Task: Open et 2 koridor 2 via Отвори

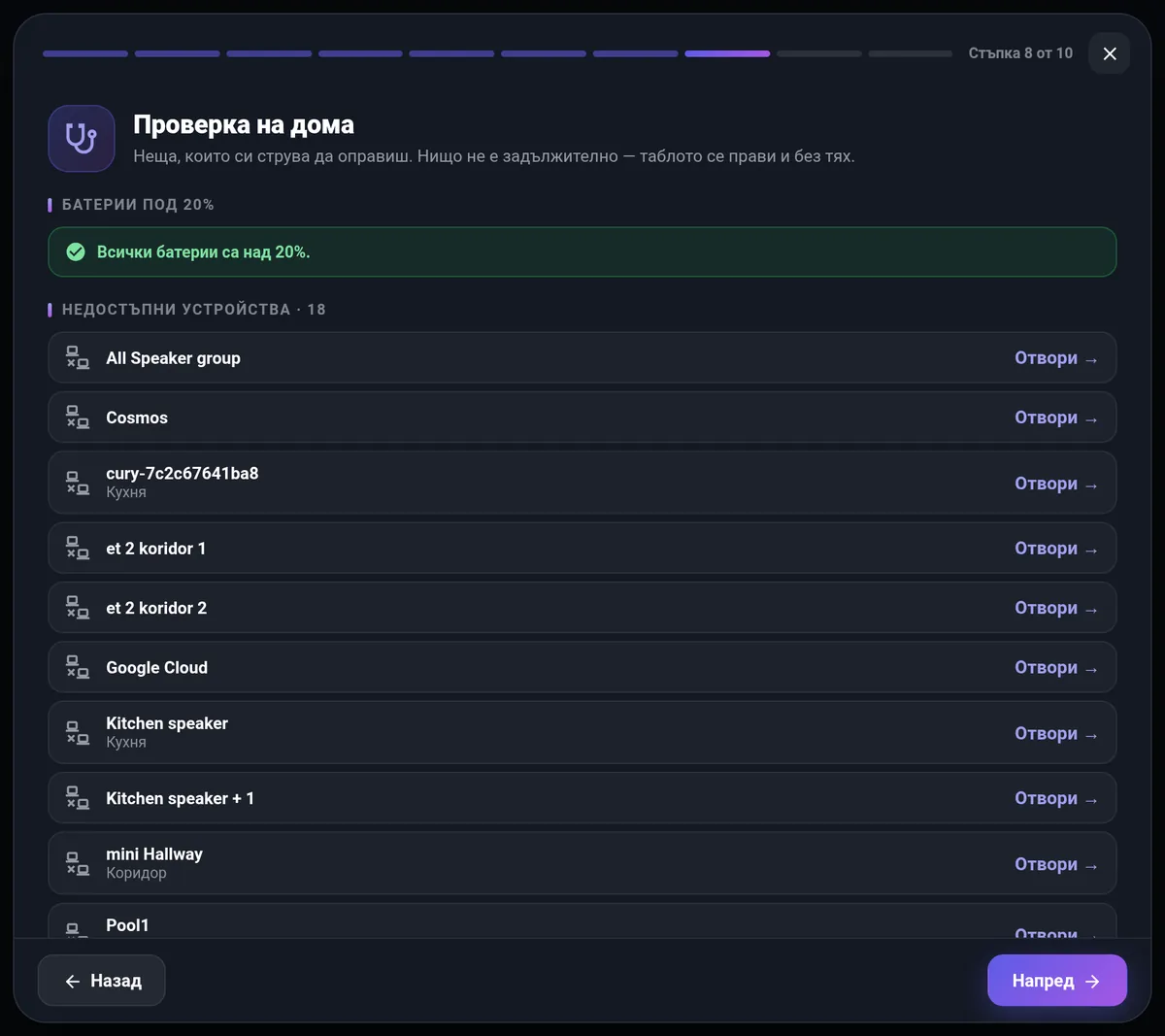Action: 1056,608
